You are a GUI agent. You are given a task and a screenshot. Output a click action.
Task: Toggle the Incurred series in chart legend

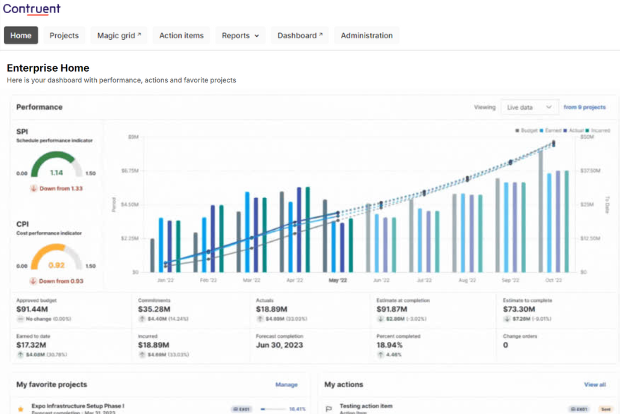pos(598,130)
